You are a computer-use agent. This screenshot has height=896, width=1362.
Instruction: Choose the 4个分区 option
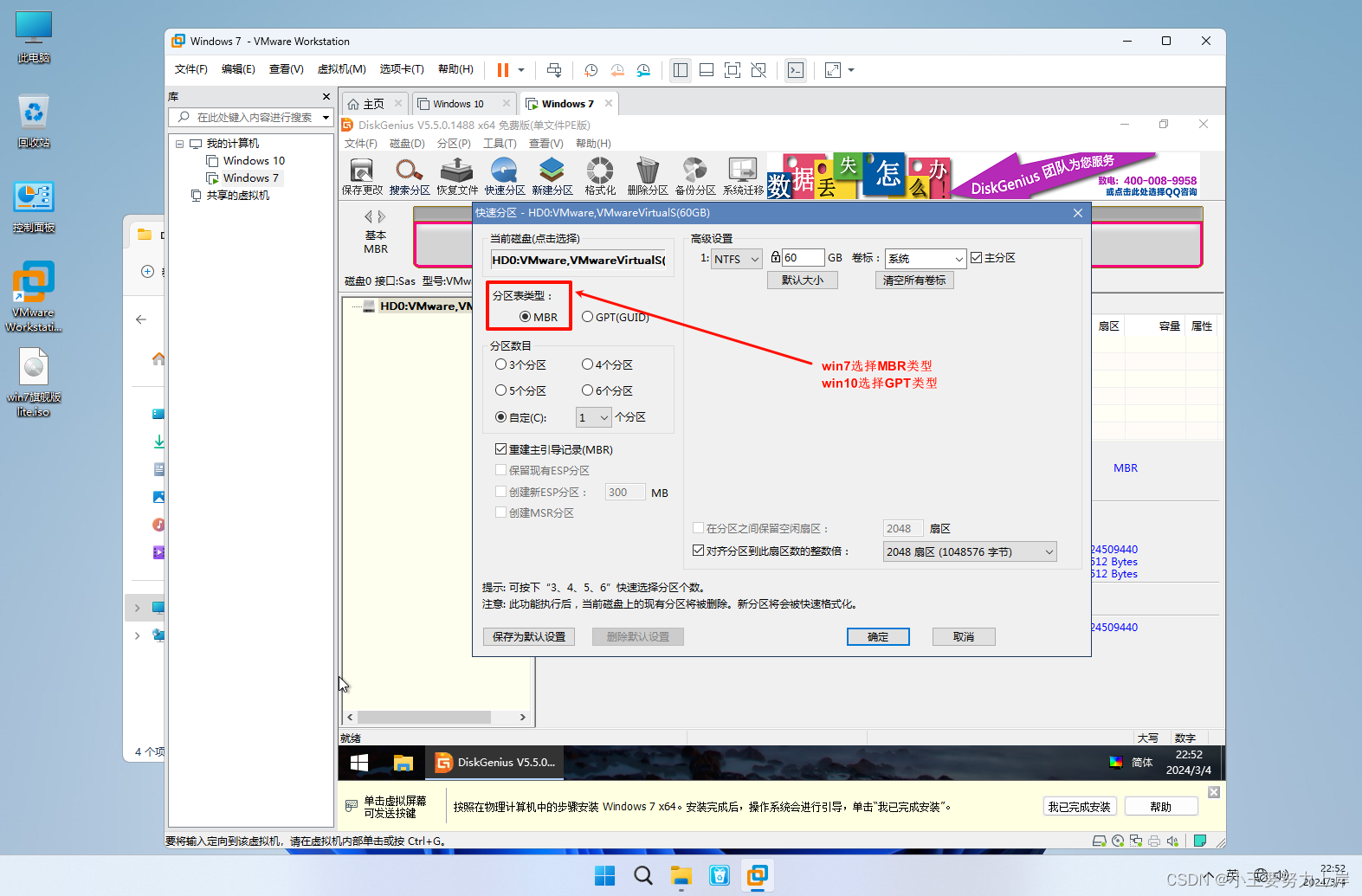point(607,364)
